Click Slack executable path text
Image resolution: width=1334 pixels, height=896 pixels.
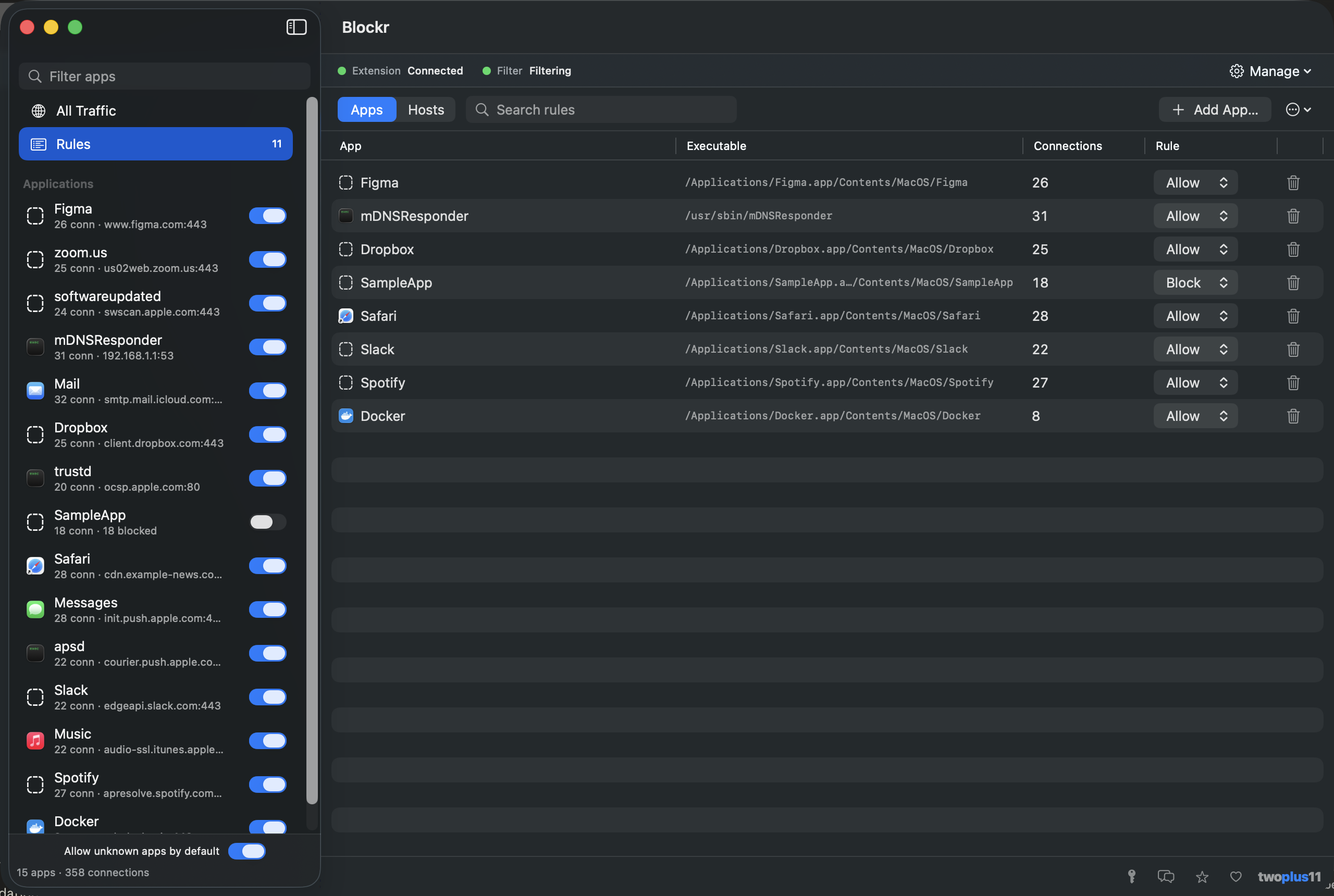826,349
